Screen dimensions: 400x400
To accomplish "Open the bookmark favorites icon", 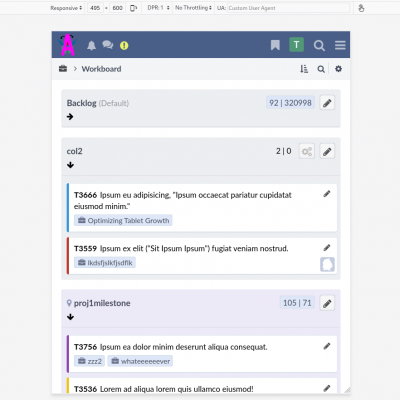I will coord(275,45).
